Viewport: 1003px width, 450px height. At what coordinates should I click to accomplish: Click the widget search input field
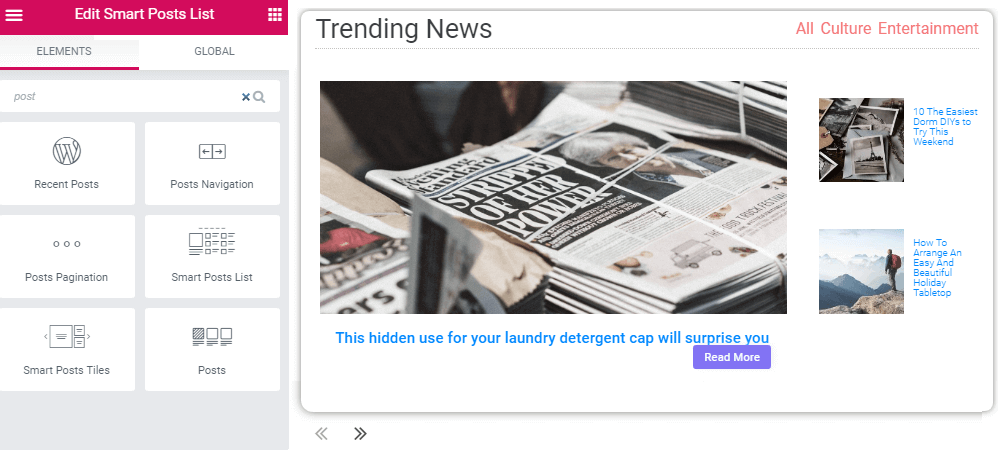[x=127, y=97]
